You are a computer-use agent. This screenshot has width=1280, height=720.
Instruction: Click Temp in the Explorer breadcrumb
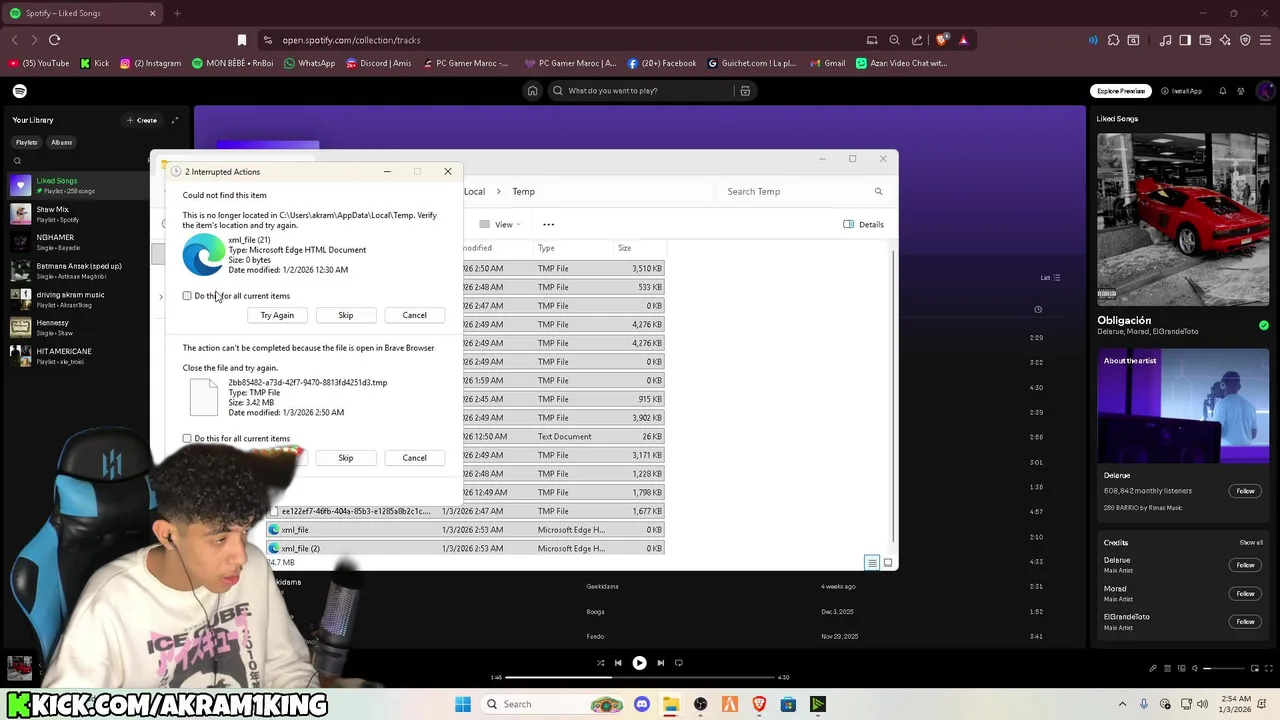pos(524,192)
